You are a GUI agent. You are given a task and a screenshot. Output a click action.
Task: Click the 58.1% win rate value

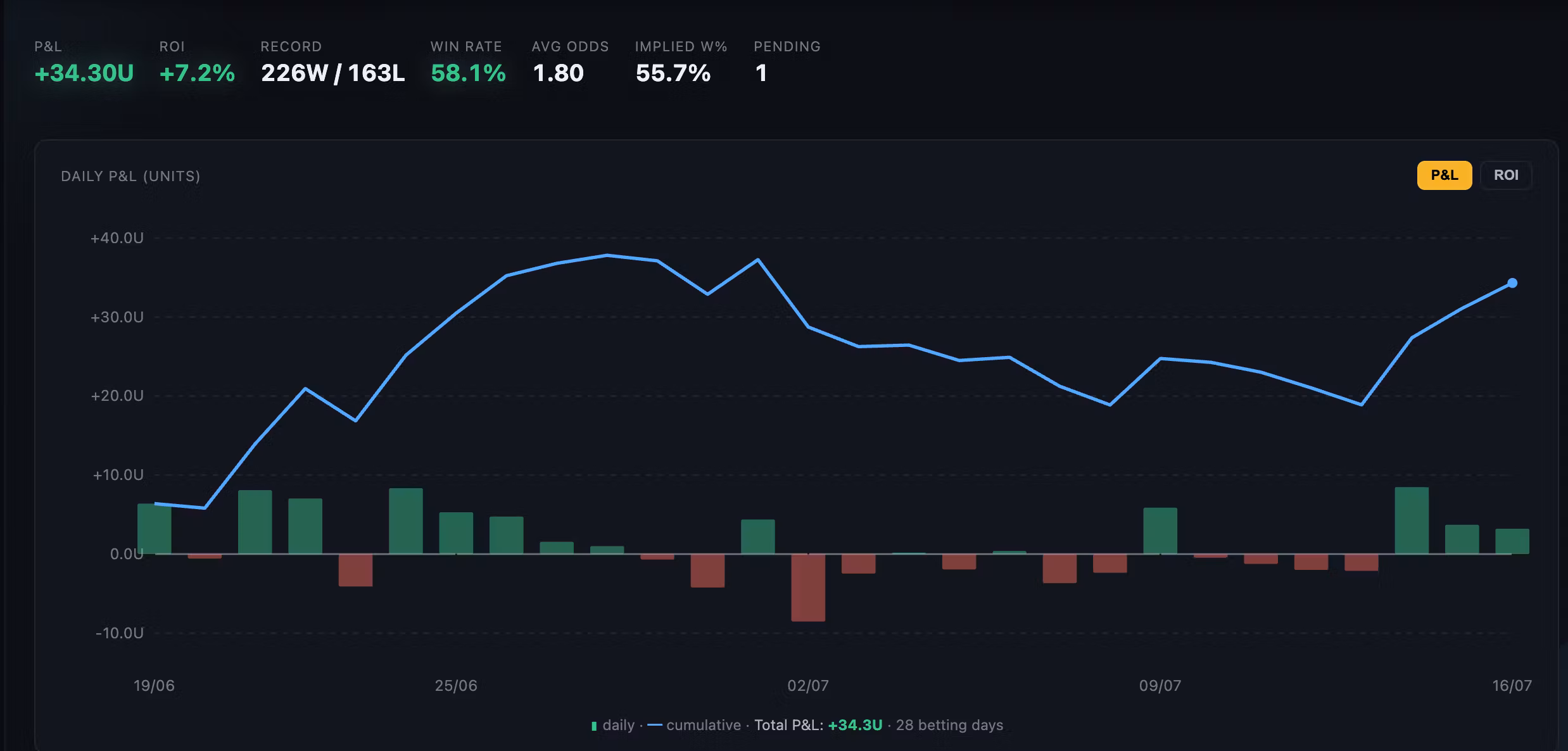(x=469, y=73)
